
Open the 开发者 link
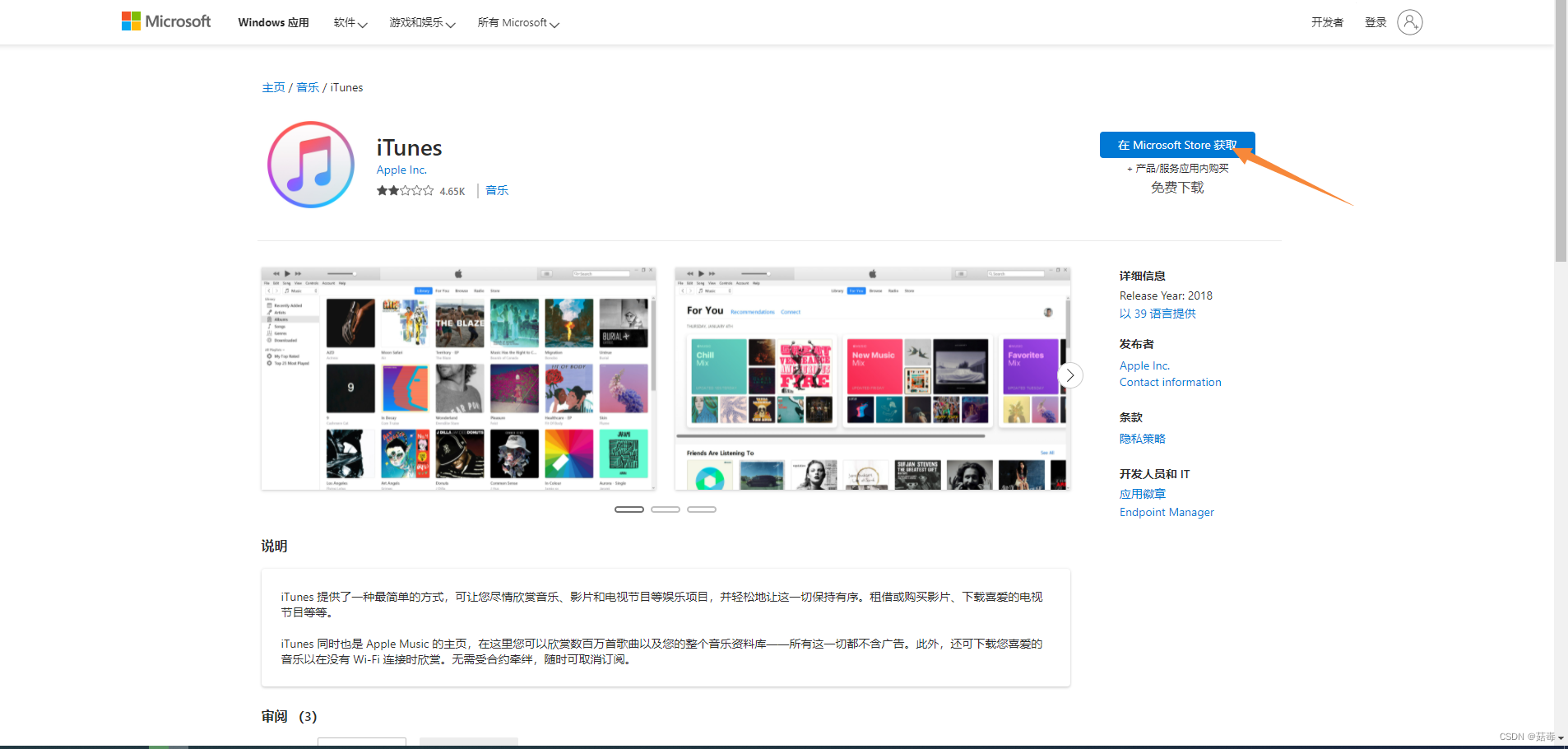1327,23
